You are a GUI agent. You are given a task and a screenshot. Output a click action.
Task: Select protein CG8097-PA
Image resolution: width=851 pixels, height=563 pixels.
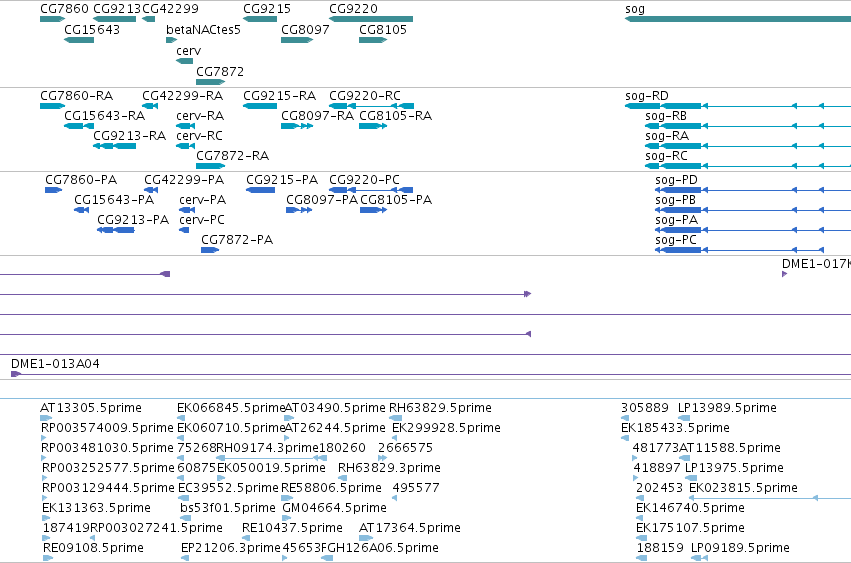[x=322, y=200]
